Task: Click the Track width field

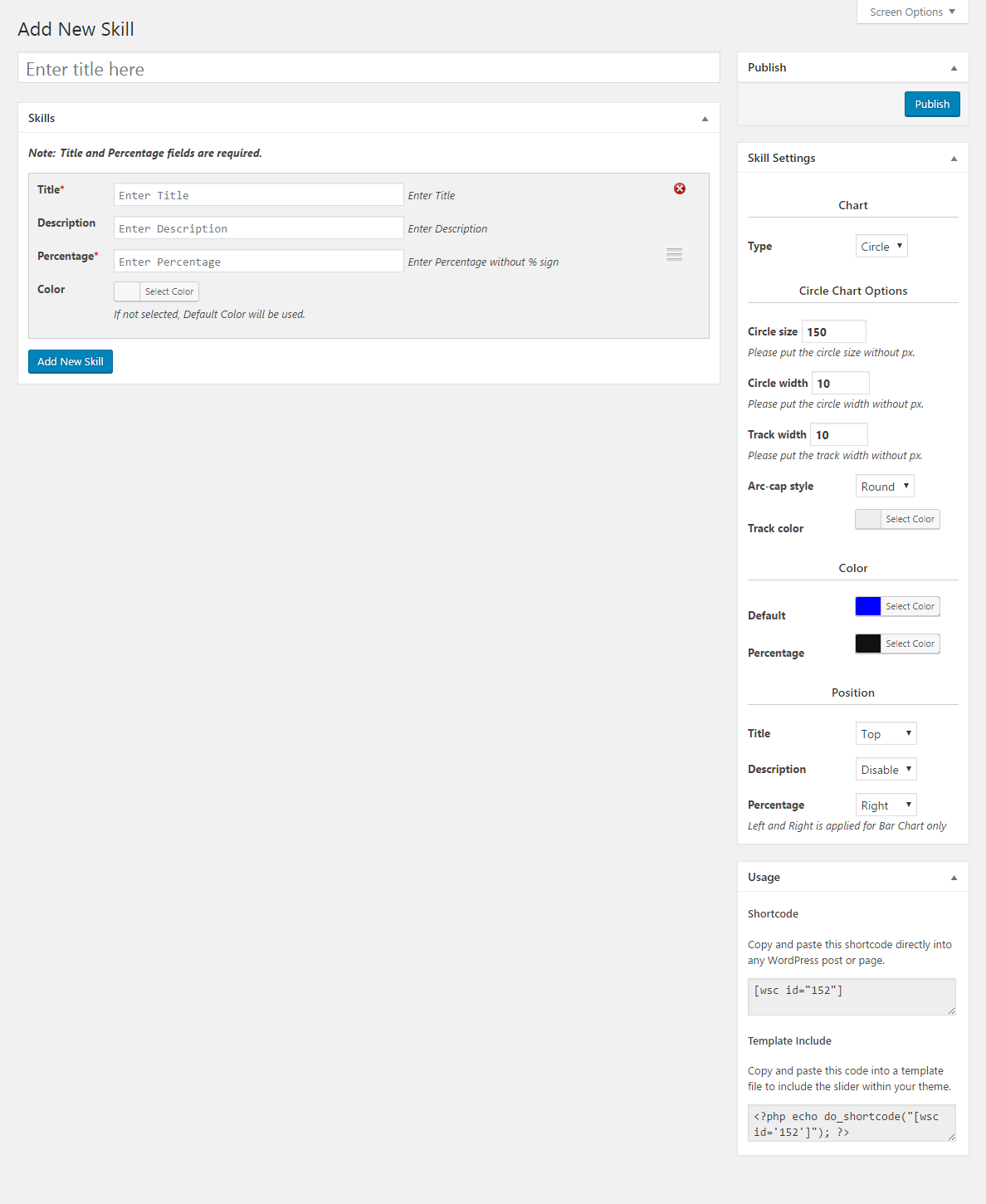Action: (x=838, y=434)
